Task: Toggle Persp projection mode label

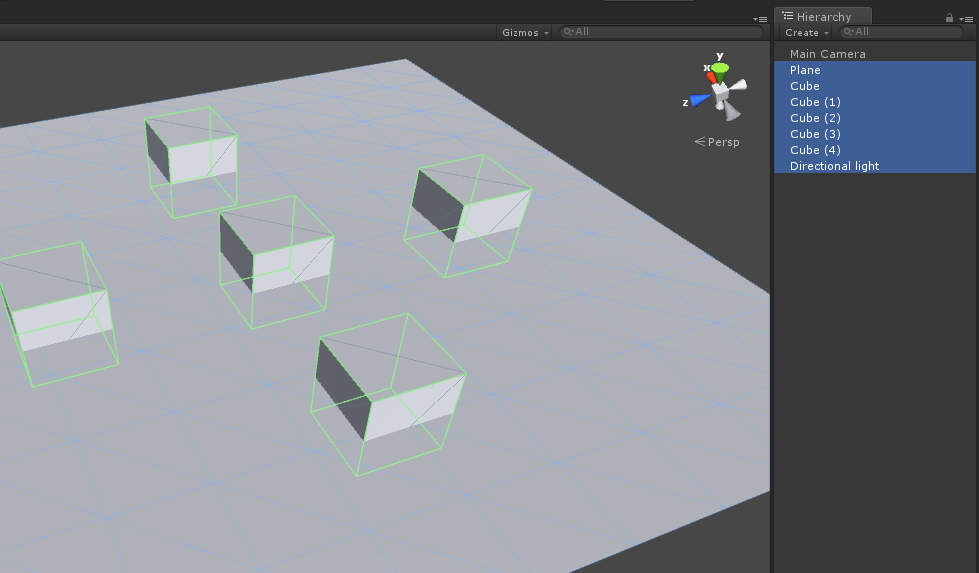Action: click(x=717, y=142)
